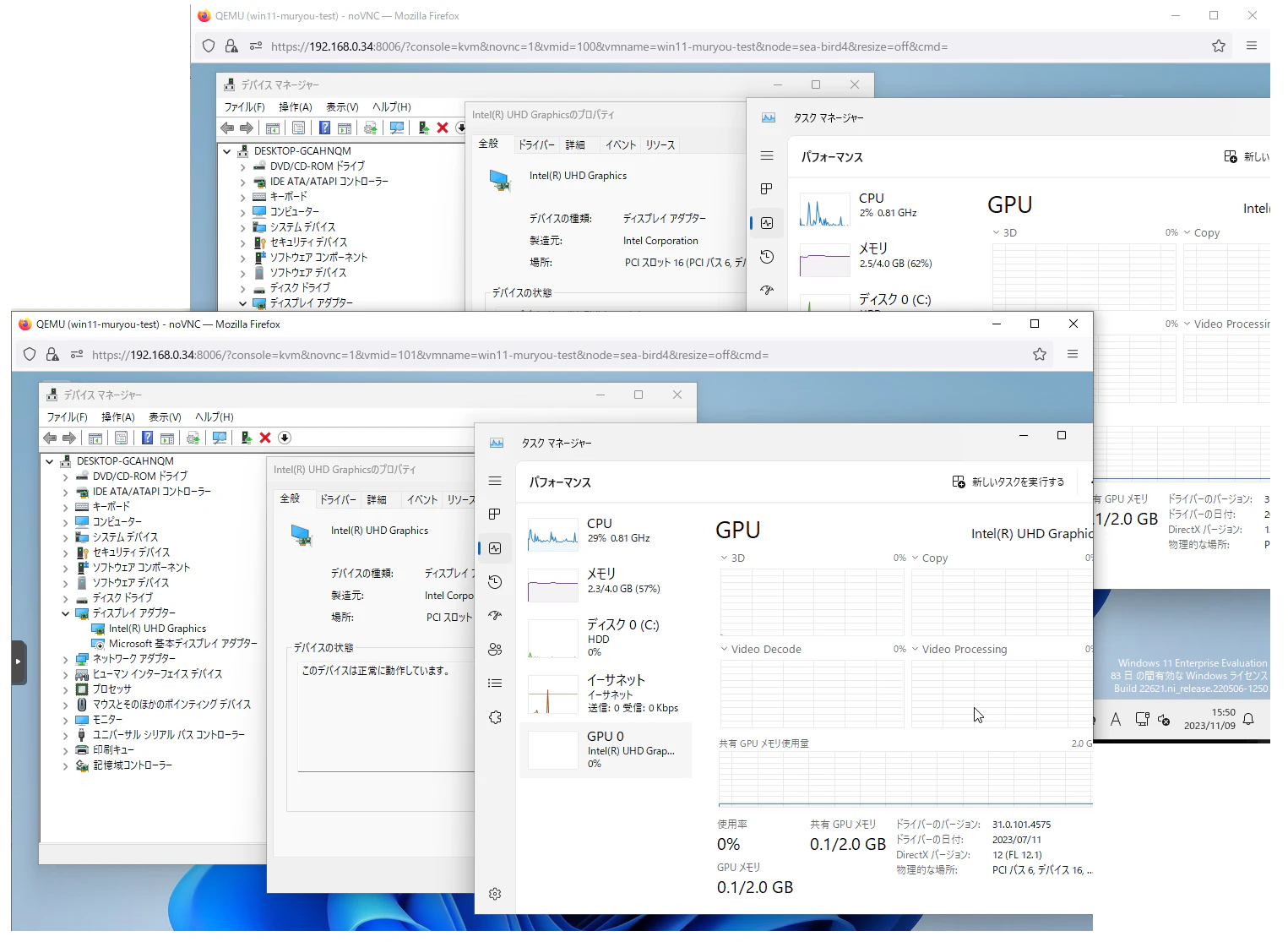Screen dimensions: 1288x942
Task: Click blue help icon in front Device Manager toolbar
Action: (x=147, y=438)
